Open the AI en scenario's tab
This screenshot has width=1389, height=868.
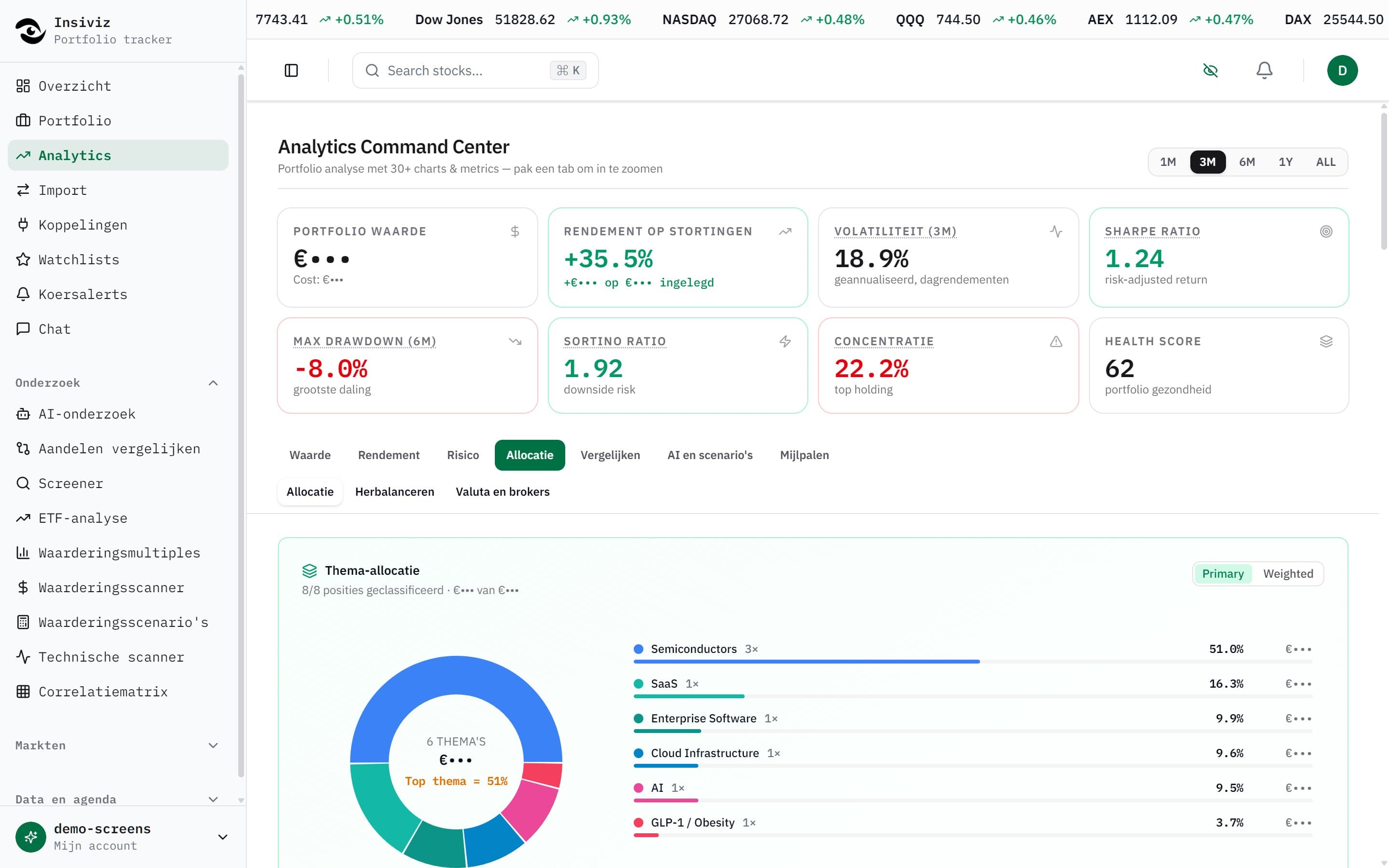click(709, 455)
